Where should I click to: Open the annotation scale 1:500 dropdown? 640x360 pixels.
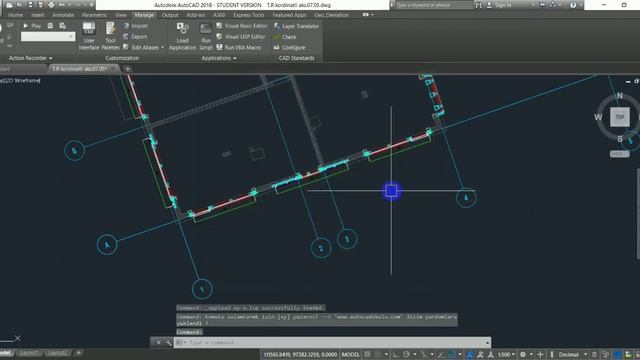pyautogui.click(x=507, y=354)
